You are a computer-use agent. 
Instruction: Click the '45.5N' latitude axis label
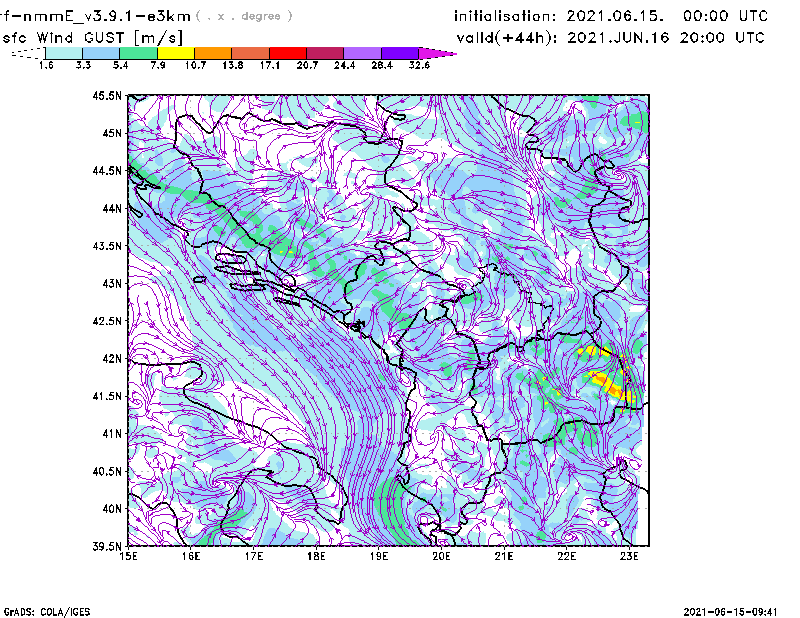point(107,95)
